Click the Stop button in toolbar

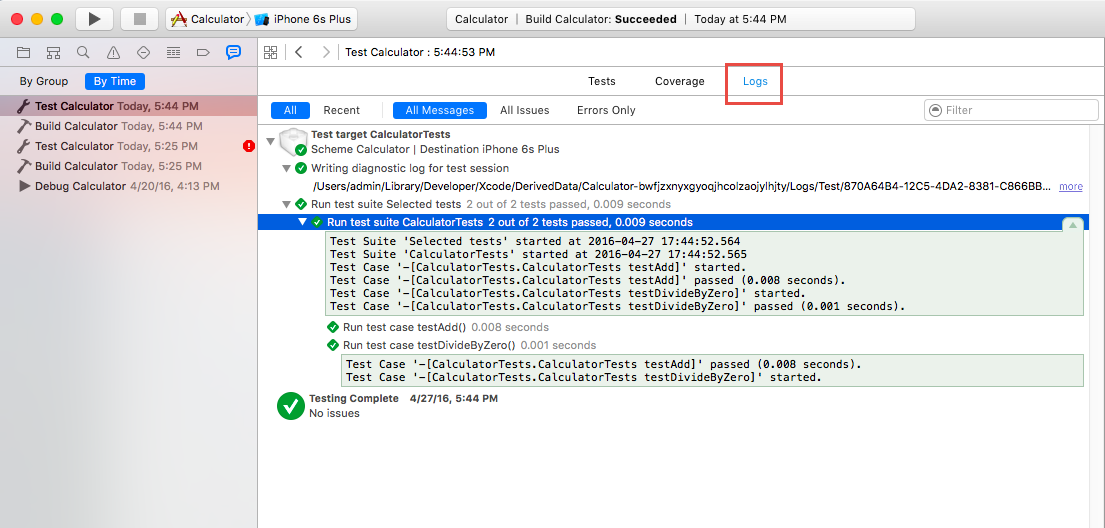pyautogui.click(x=140, y=19)
